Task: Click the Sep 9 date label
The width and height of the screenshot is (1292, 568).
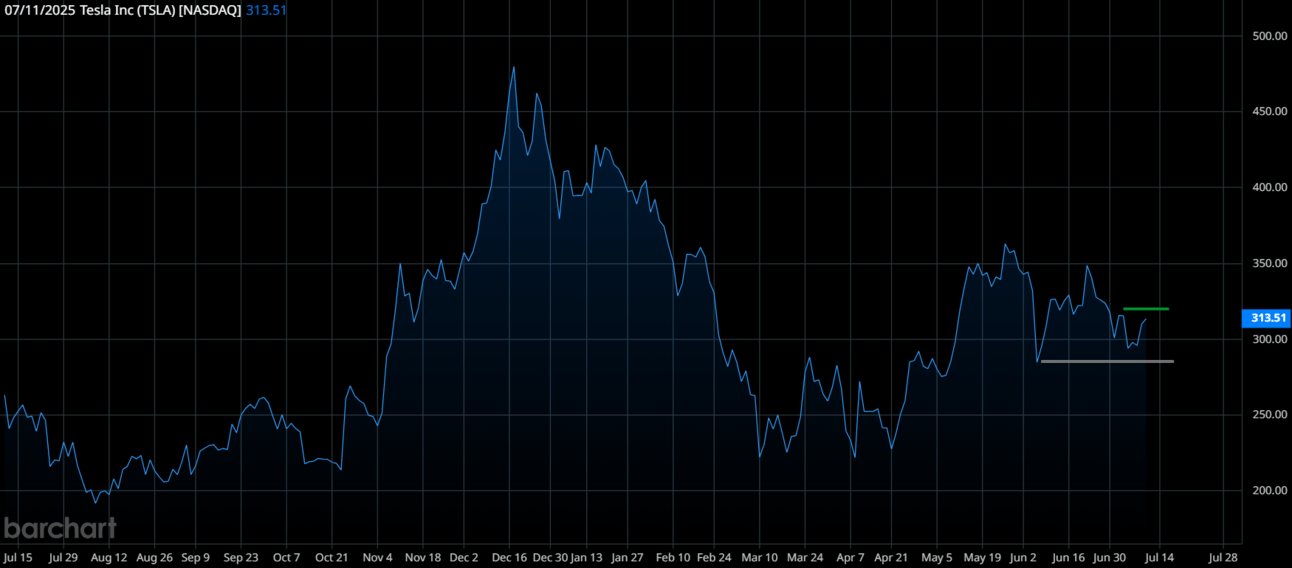Action: coord(195,557)
